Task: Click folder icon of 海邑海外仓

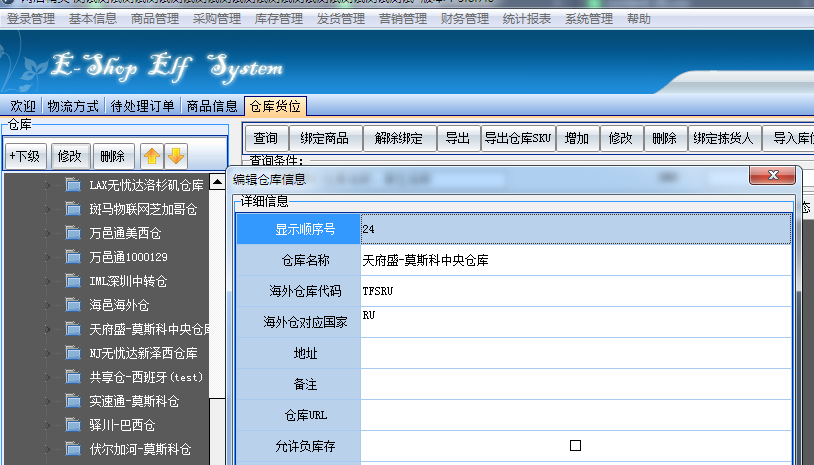Action: [72, 305]
